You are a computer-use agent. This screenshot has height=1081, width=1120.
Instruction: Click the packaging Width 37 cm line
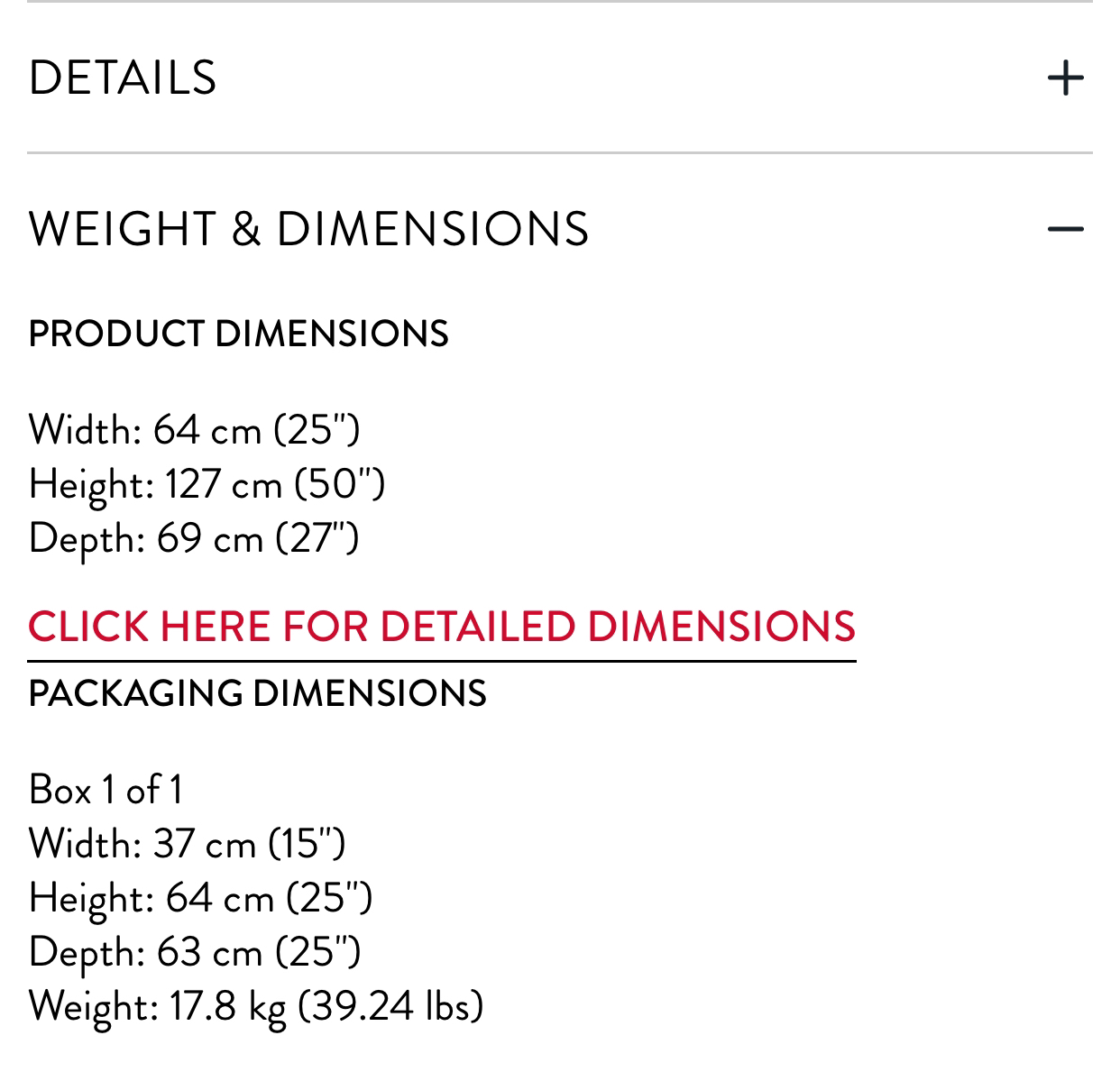pyautogui.click(x=188, y=844)
